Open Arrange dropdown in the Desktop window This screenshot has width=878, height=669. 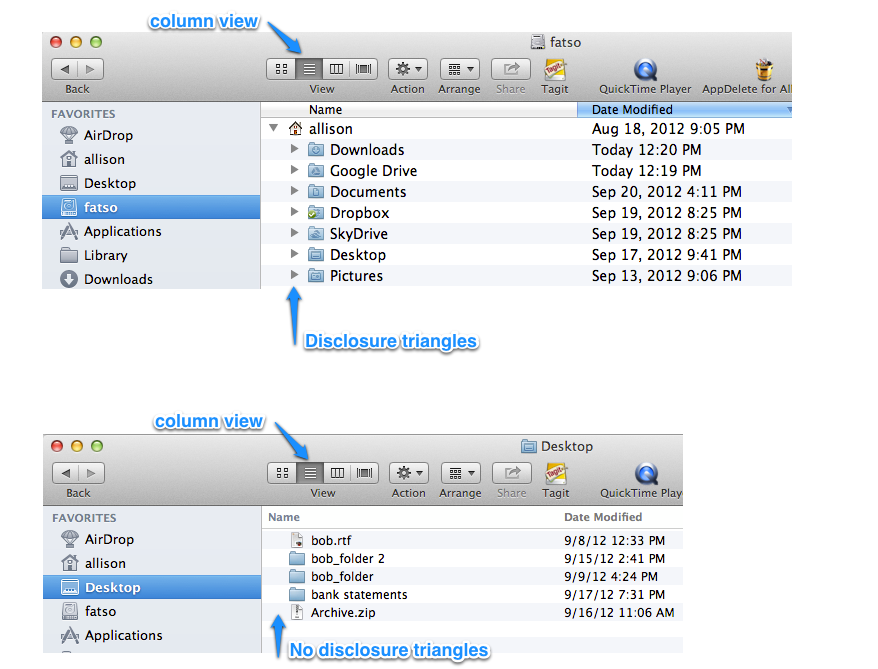pyautogui.click(x=460, y=473)
